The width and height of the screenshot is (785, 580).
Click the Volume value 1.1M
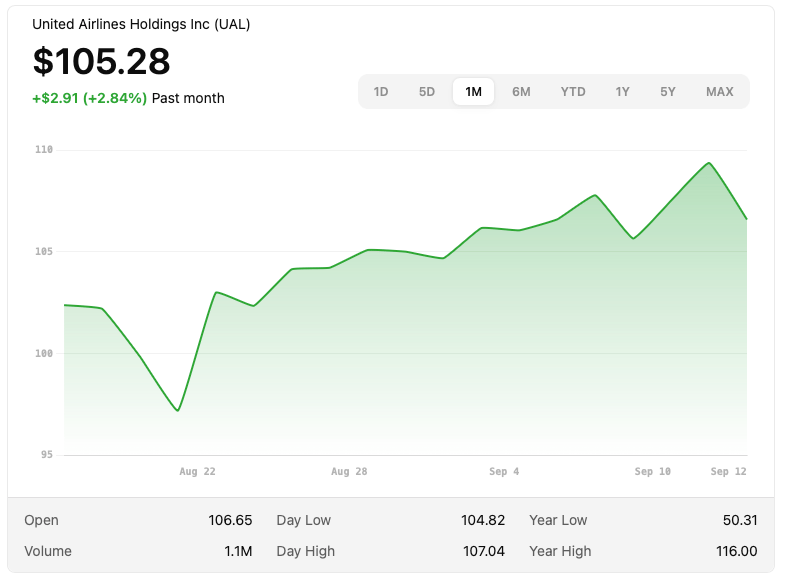pos(238,551)
